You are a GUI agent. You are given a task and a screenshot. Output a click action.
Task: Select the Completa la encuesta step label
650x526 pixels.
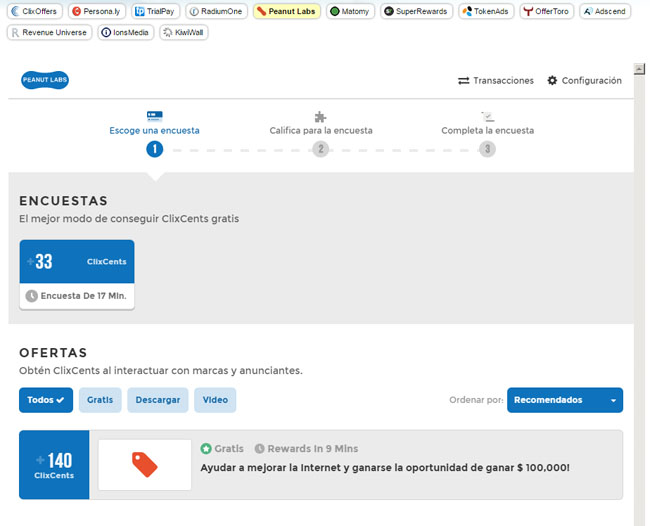tap(488, 131)
